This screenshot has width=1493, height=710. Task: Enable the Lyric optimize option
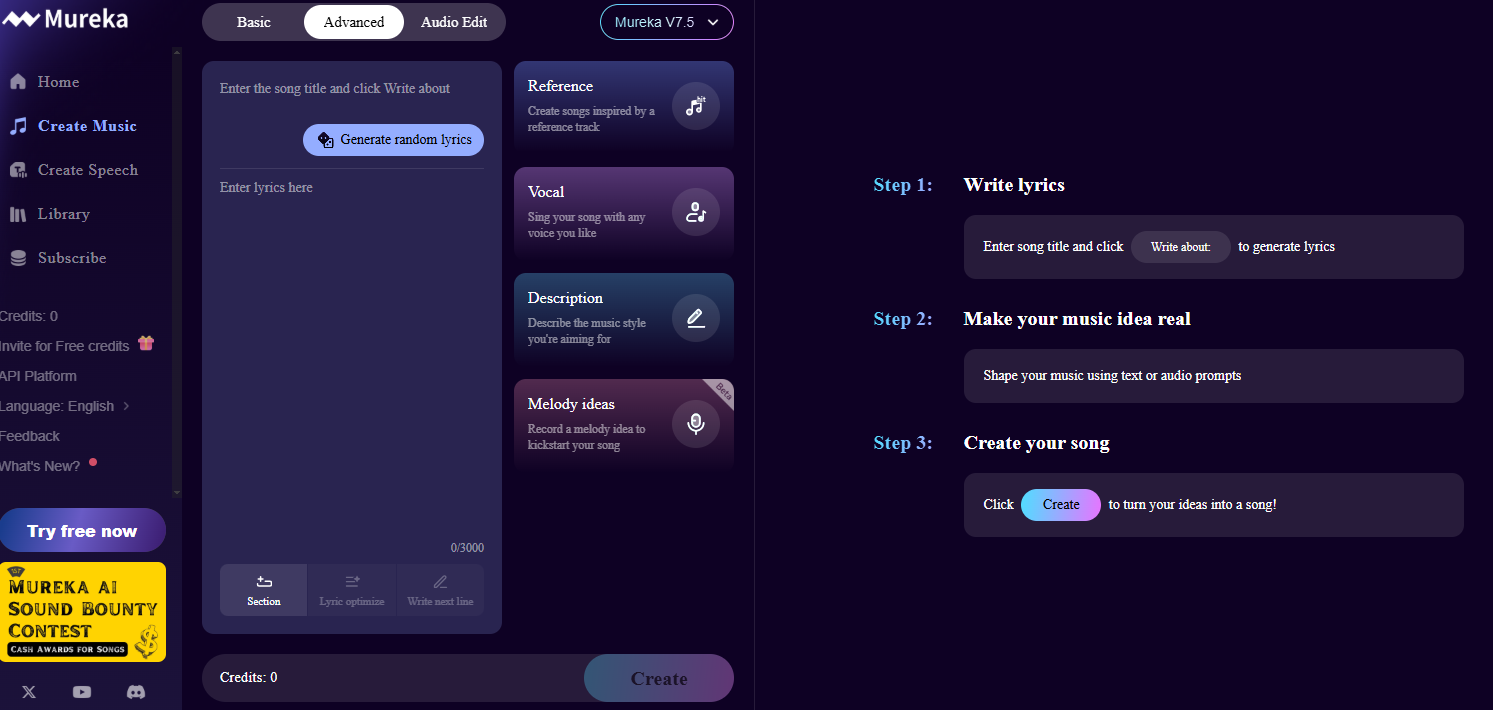pos(351,589)
